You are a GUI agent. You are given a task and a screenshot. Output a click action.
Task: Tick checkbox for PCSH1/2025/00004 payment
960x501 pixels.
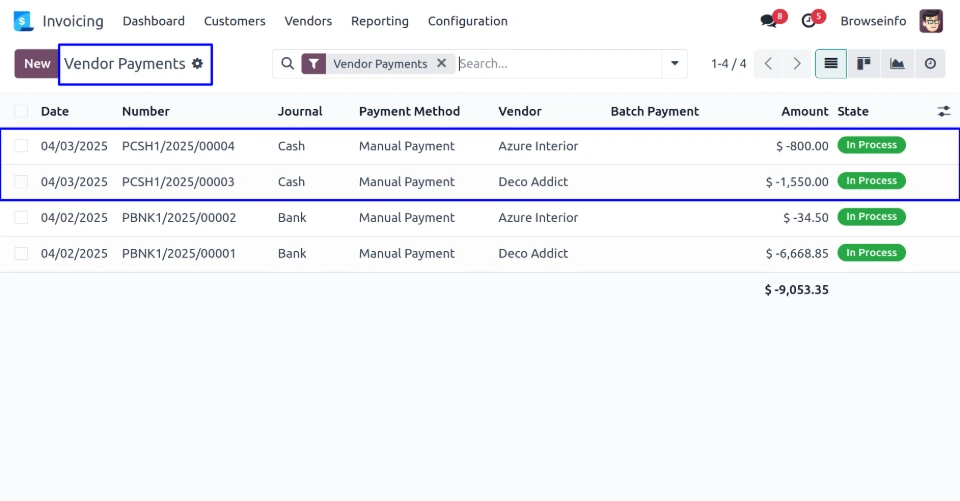coord(21,146)
